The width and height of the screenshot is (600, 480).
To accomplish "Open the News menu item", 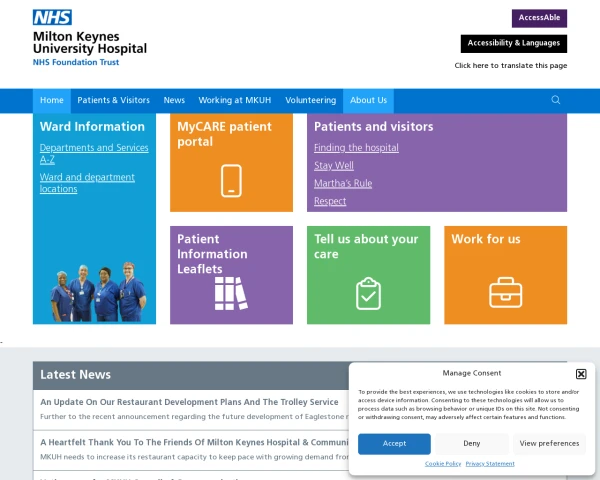I will tap(174, 100).
